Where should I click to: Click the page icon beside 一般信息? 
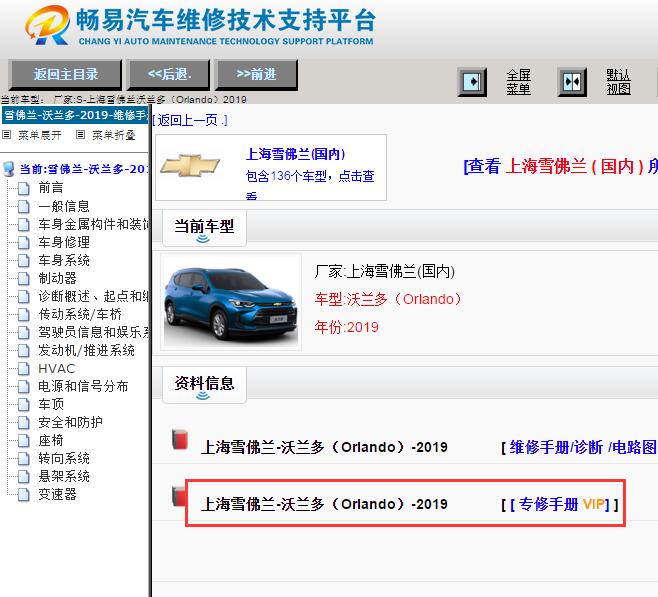click(24, 206)
